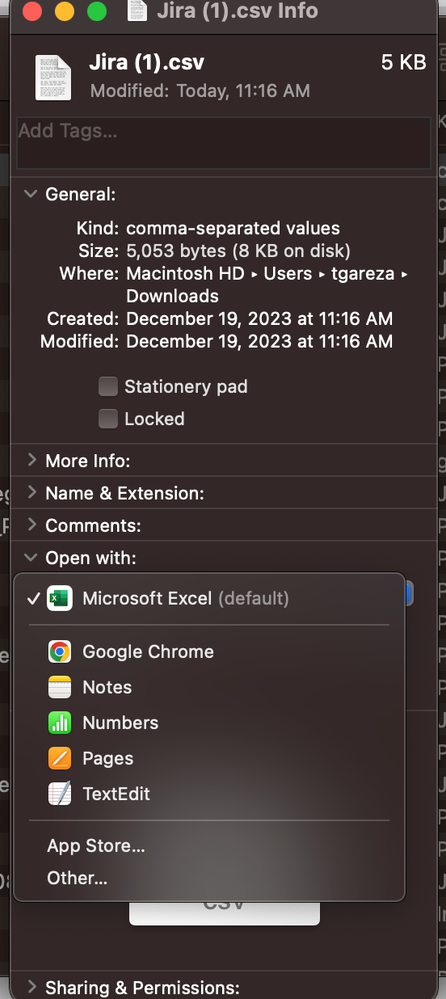The height and width of the screenshot is (999, 446).
Task: Select Google Chrome from the menu
Action: point(209,651)
